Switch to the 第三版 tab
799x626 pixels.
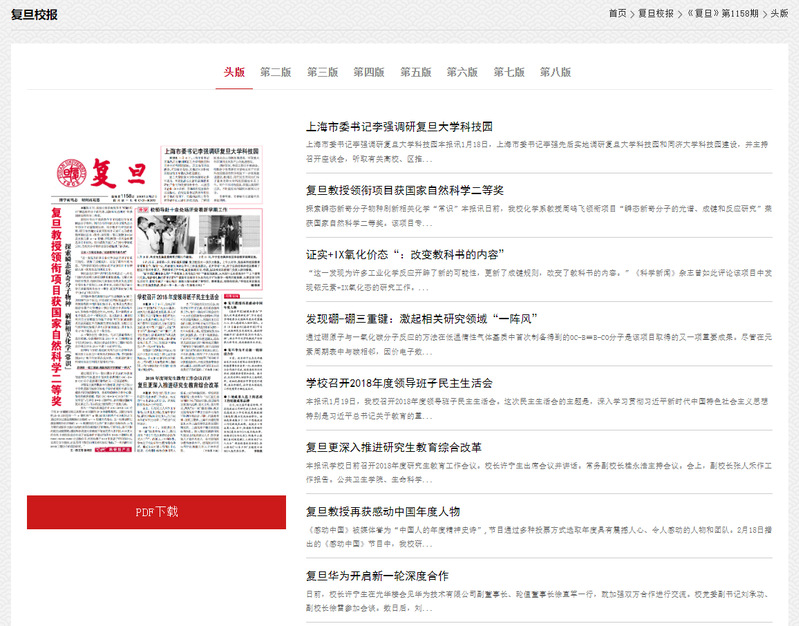[322, 72]
